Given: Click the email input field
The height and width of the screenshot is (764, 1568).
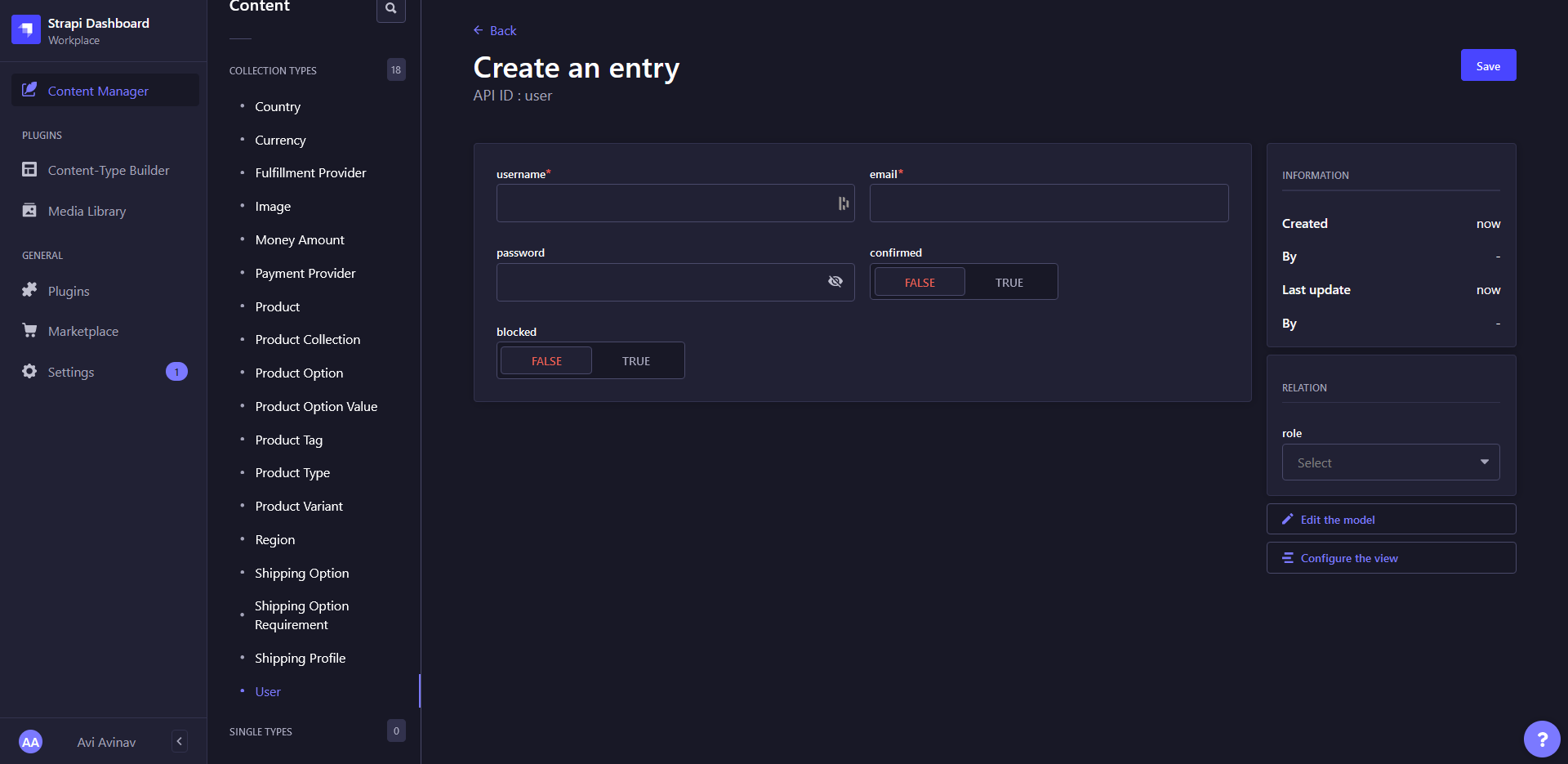Looking at the screenshot, I should tap(1049, 203).
